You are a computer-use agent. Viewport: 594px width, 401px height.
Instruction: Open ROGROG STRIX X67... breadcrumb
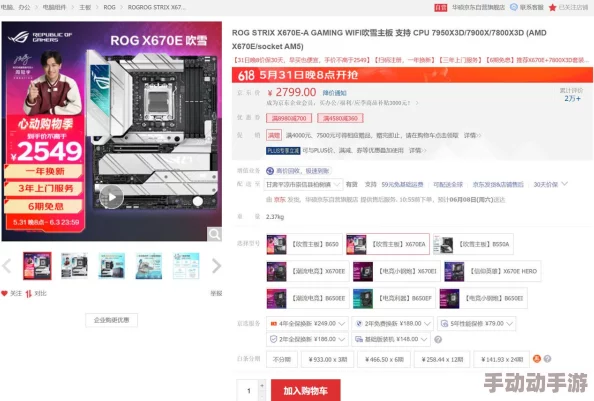tap(156, 7)
